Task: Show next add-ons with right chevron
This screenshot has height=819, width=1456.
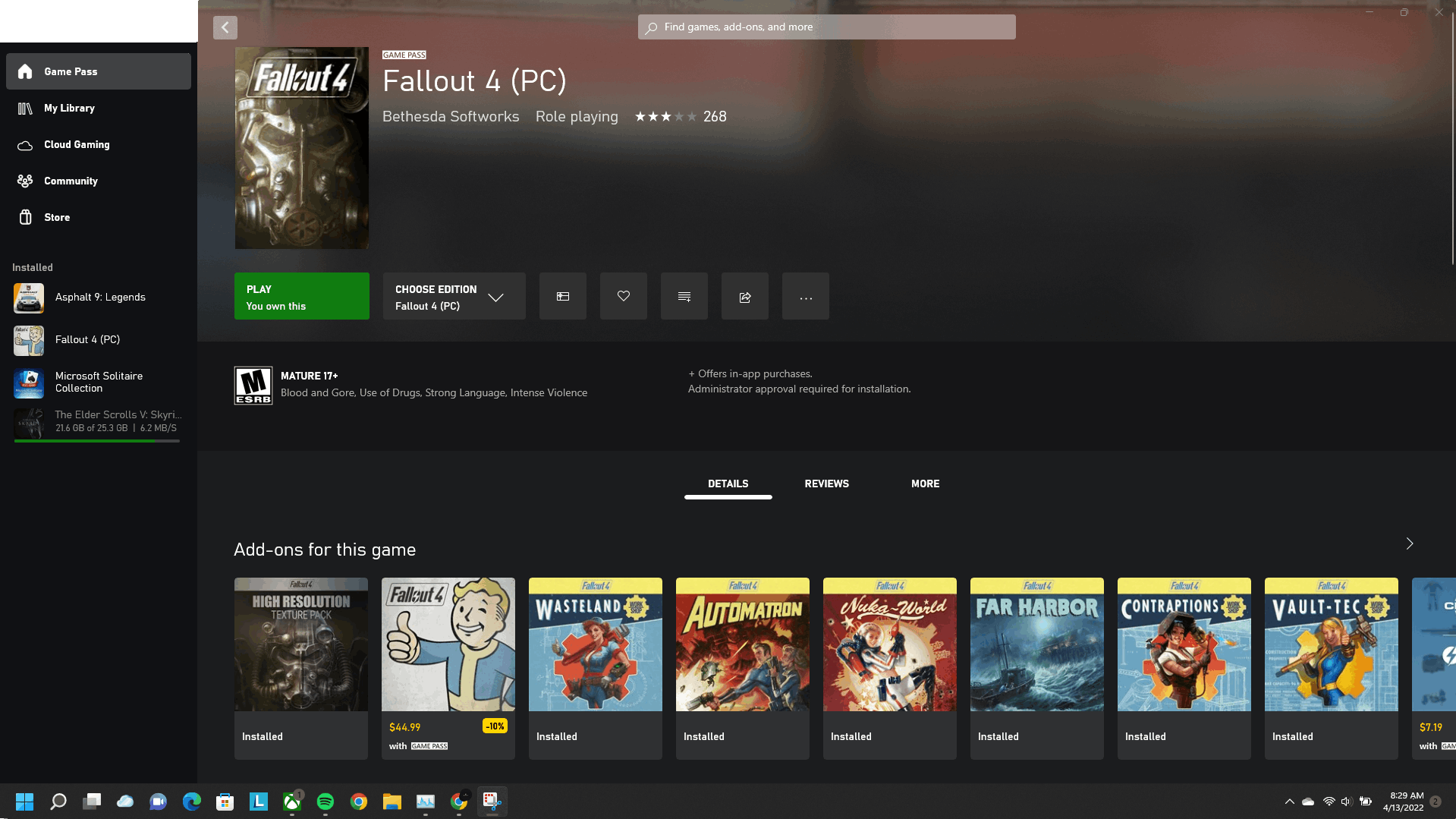Action: (1410, 543)
